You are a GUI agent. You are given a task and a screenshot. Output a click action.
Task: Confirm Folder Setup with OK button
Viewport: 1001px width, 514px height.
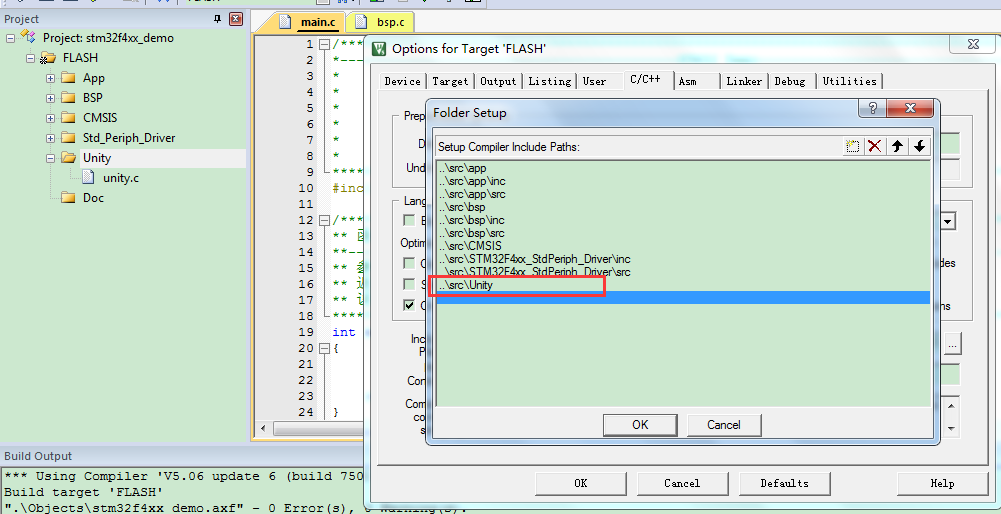click(640, 425)
